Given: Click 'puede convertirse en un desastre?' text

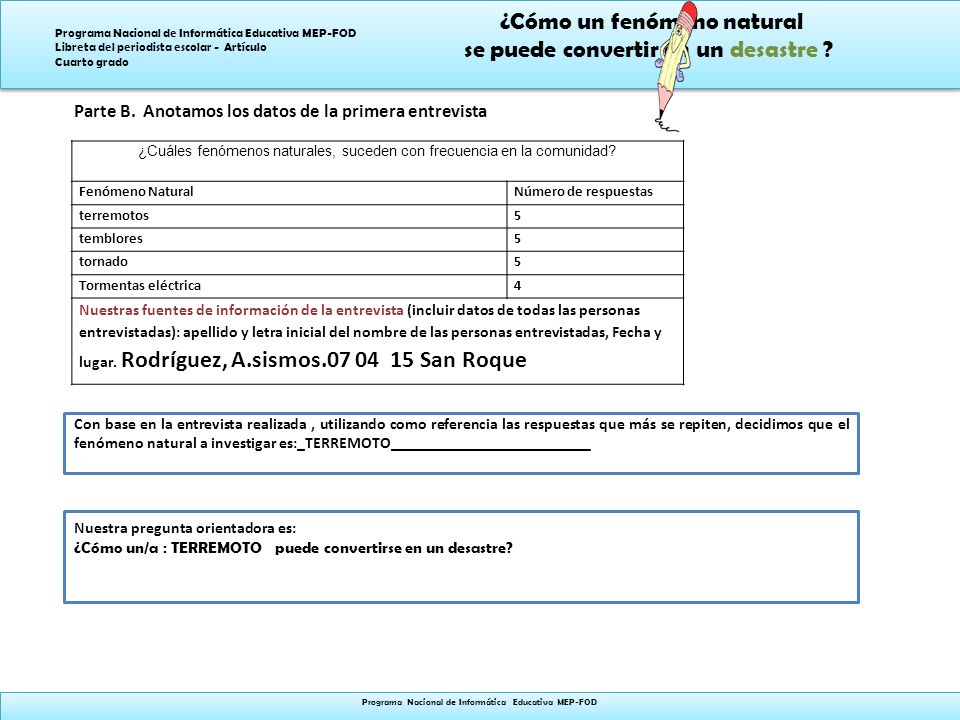Looking at the screenshot, I should [394, 548].
